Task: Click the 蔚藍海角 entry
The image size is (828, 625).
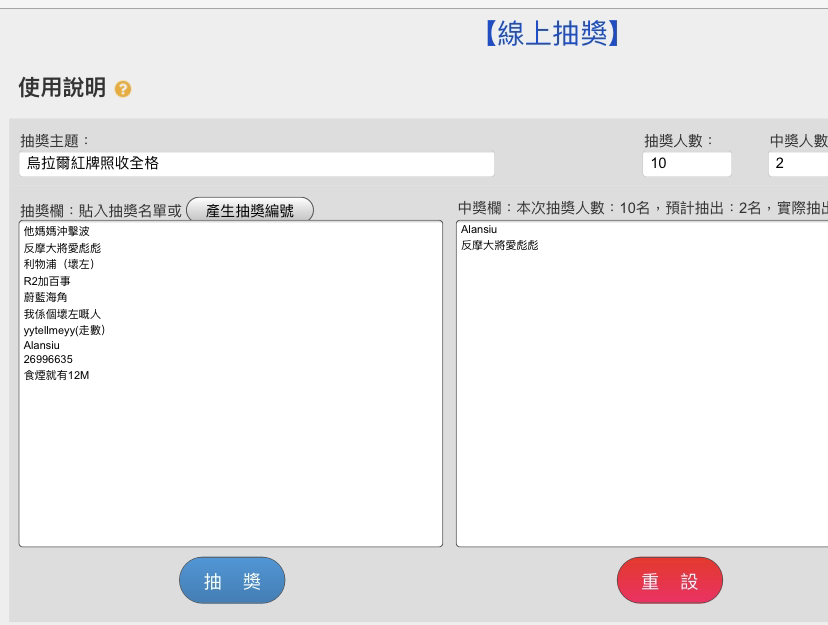Action: coord(45,297)
